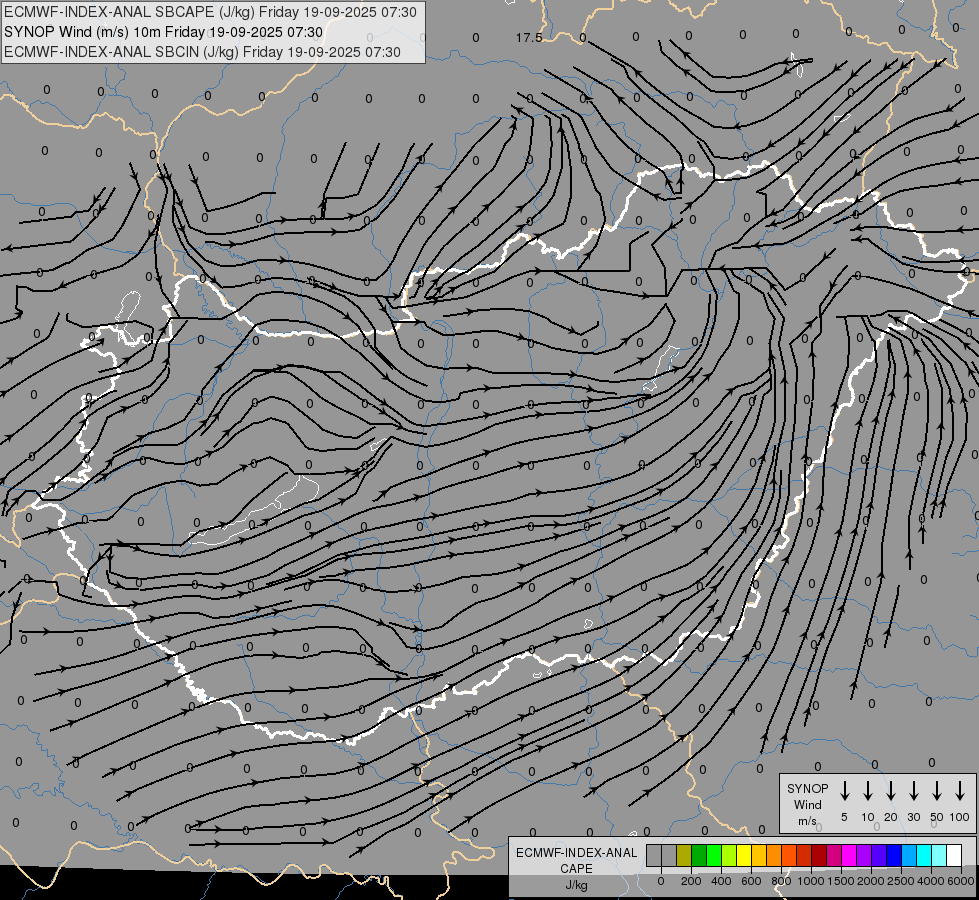
Task: Click the 6000 tick label on CAPE scale
Action: [960, 881]
